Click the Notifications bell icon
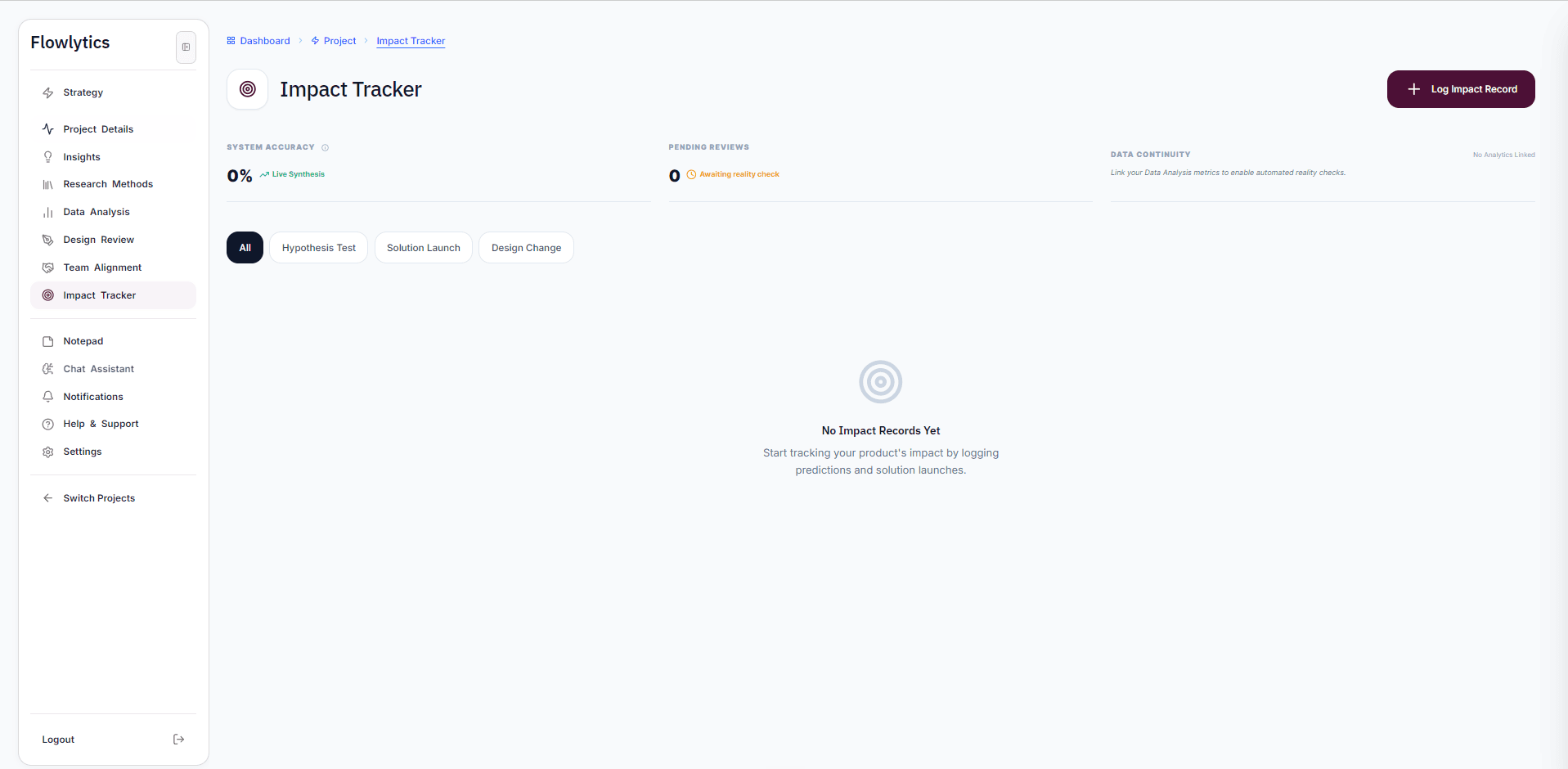This screenshot has height=769, width=1568. coord(48,397)
